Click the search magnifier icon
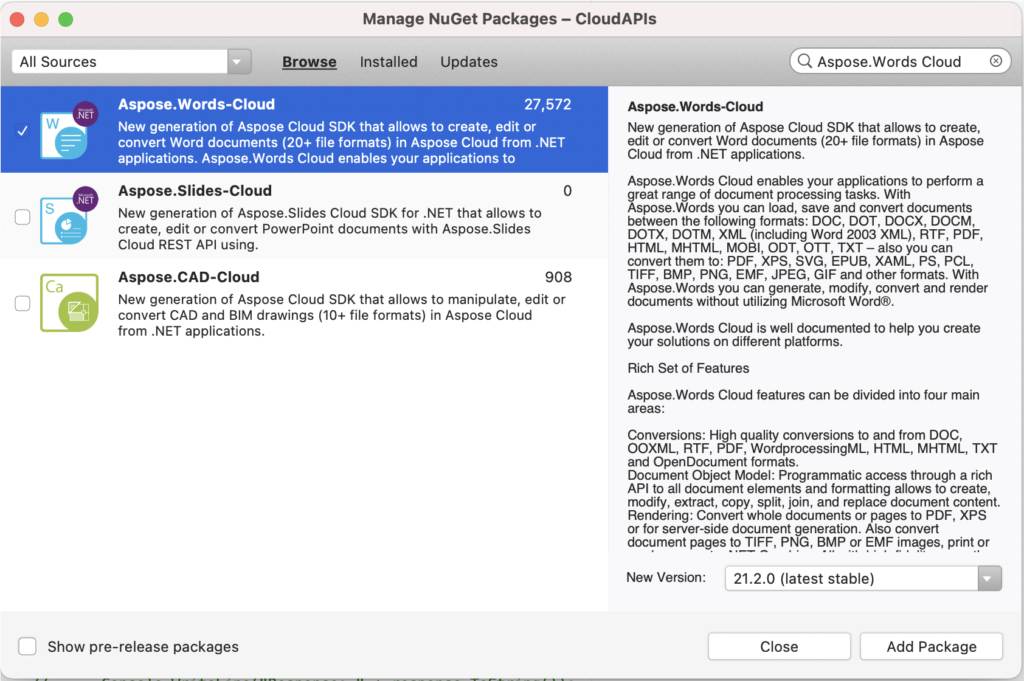1024x681 pixels. pyautogui.click(x=804, y=62)
